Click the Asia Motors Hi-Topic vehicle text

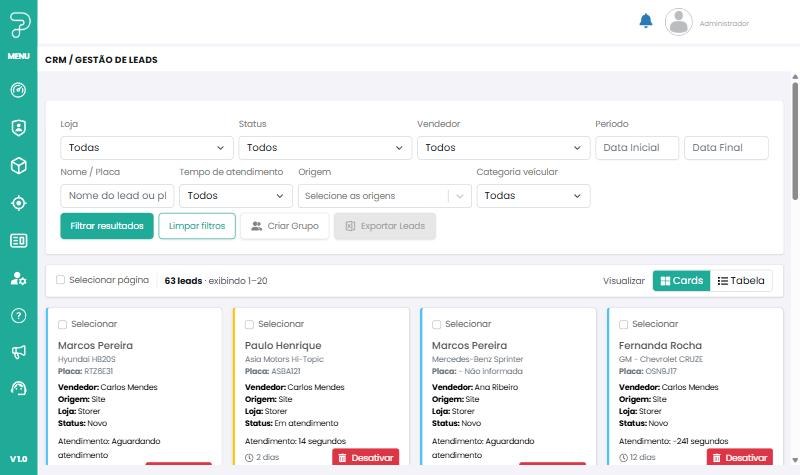point(284,359)
